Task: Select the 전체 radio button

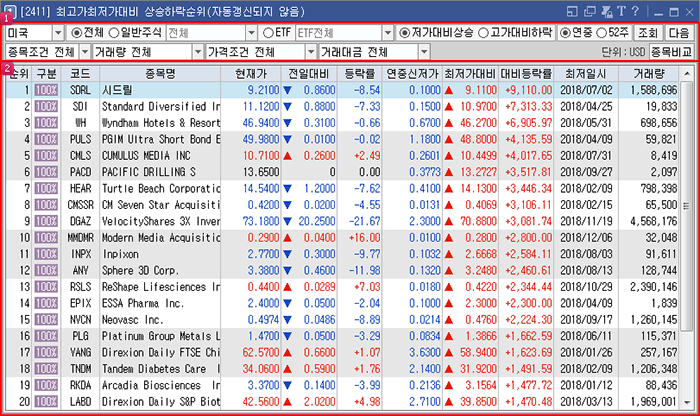Action: [x=76, y=33]
